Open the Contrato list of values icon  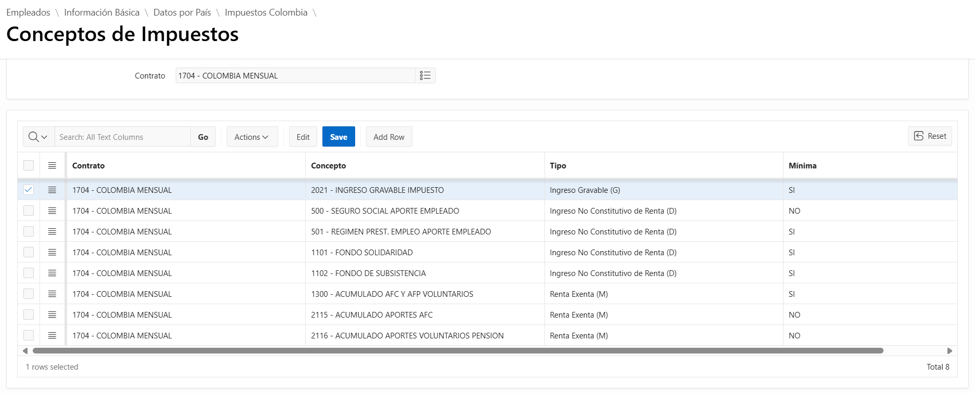point(425,75)
